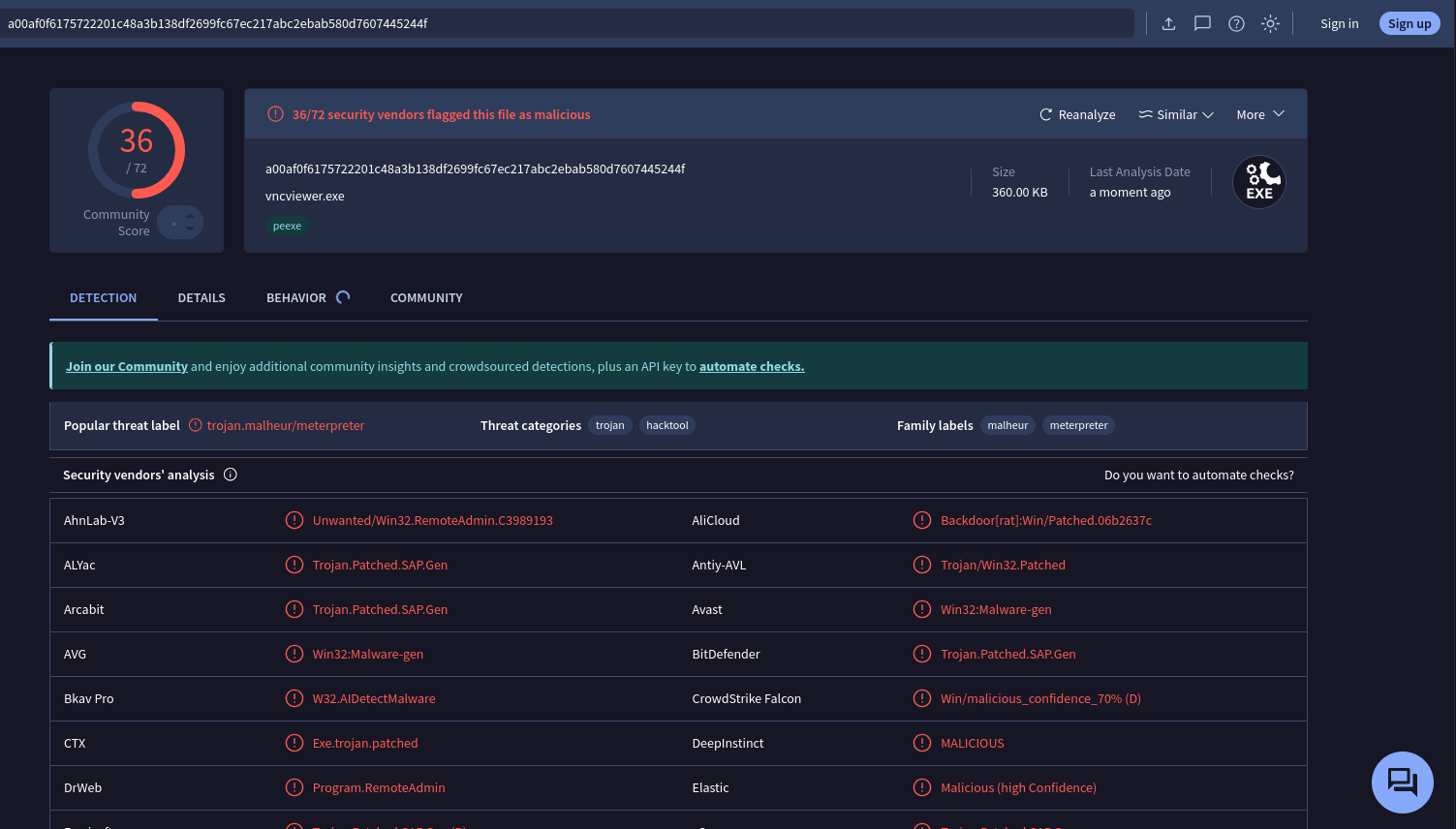Vote down the community score

click(190, 230)
